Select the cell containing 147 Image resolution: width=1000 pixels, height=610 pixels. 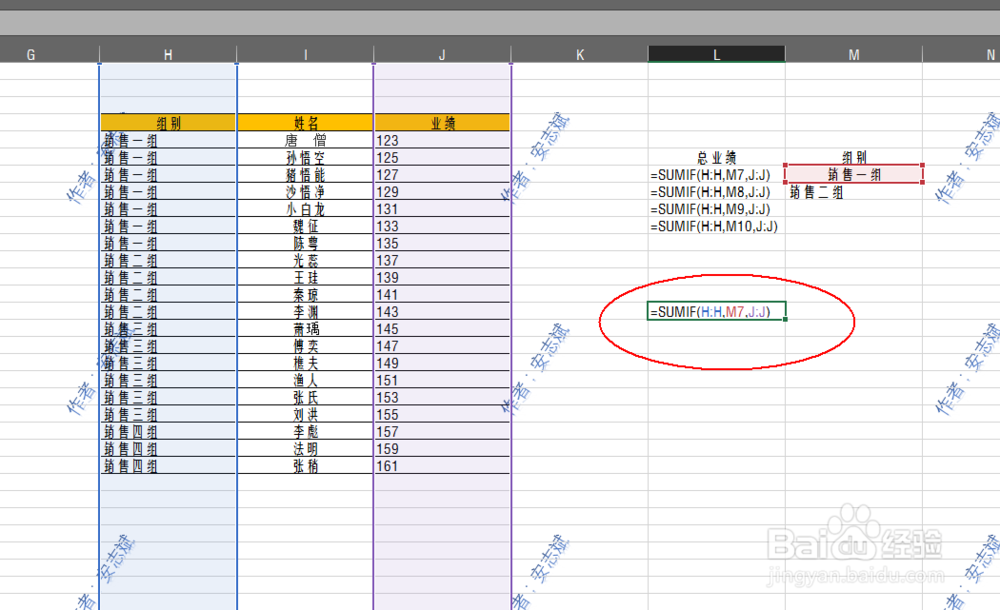click(442, 346)
